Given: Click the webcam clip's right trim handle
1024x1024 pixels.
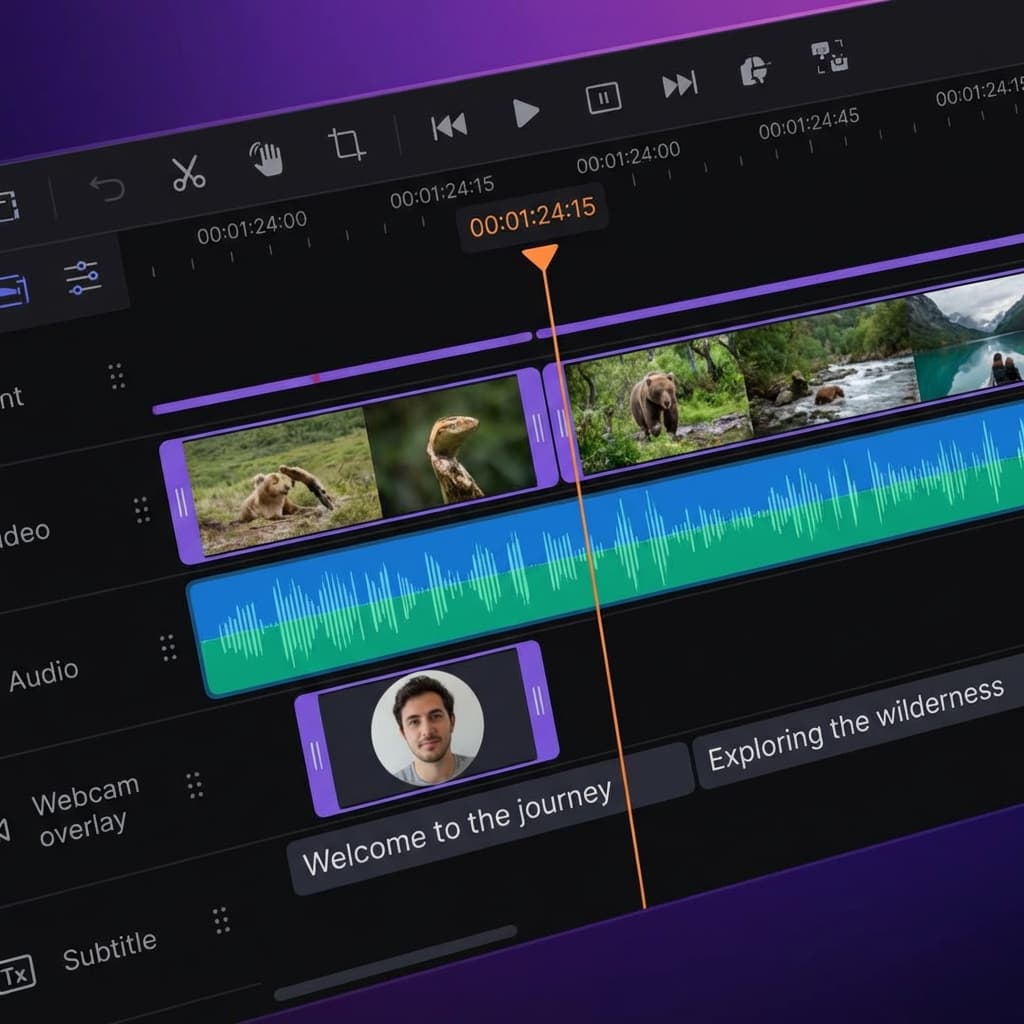Looking at the screenshot, I should coord(538,701).
